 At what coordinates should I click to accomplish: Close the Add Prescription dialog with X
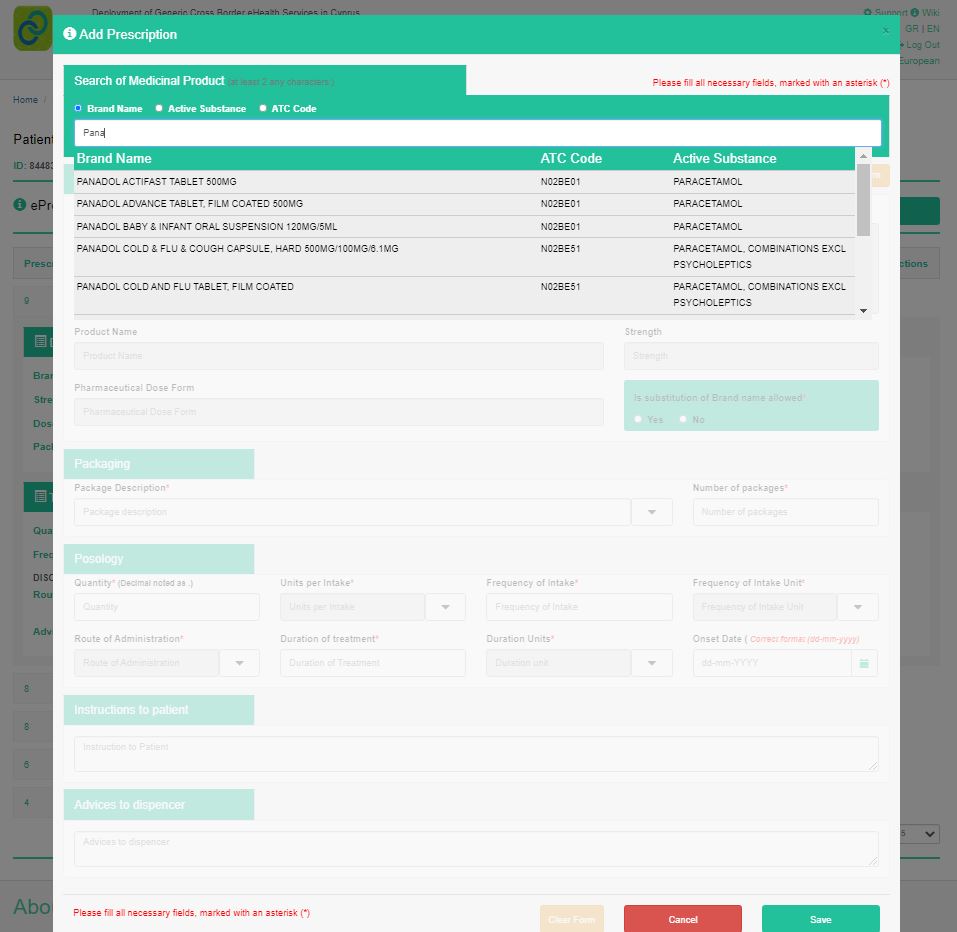(885, 31)
